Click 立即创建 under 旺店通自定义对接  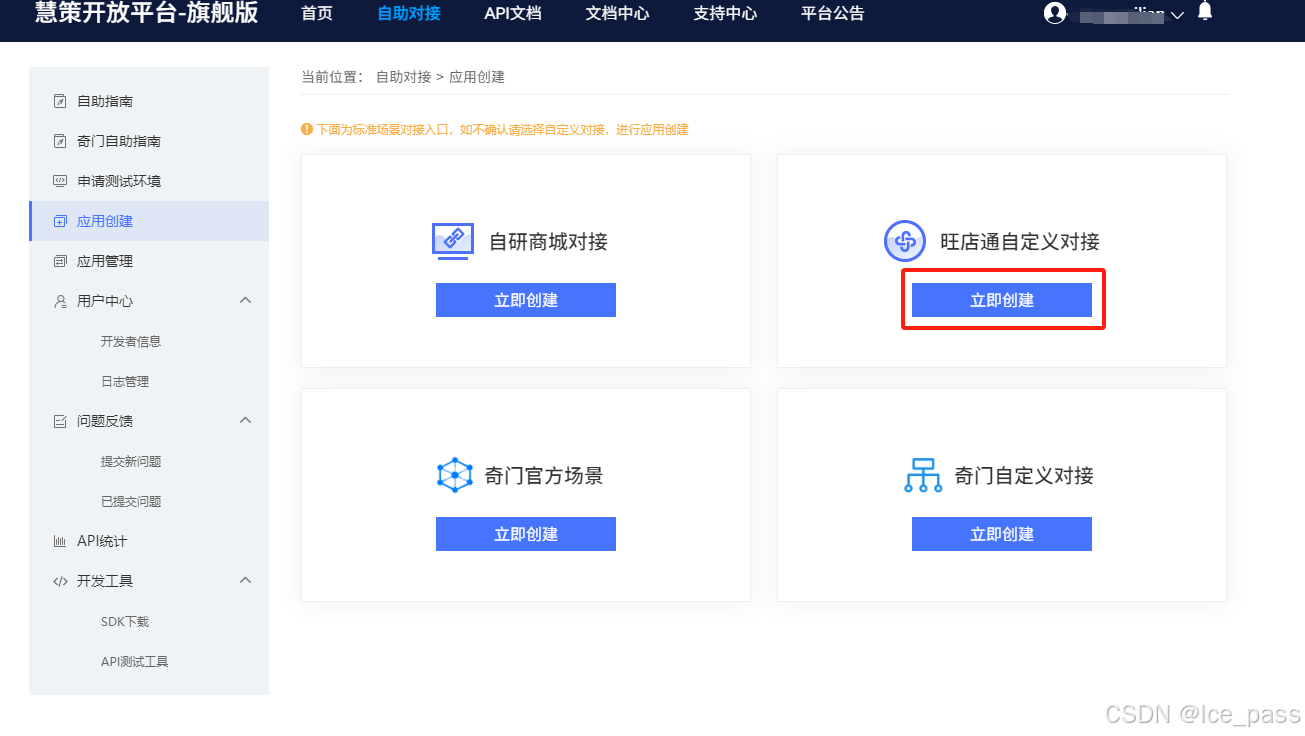1002,300
